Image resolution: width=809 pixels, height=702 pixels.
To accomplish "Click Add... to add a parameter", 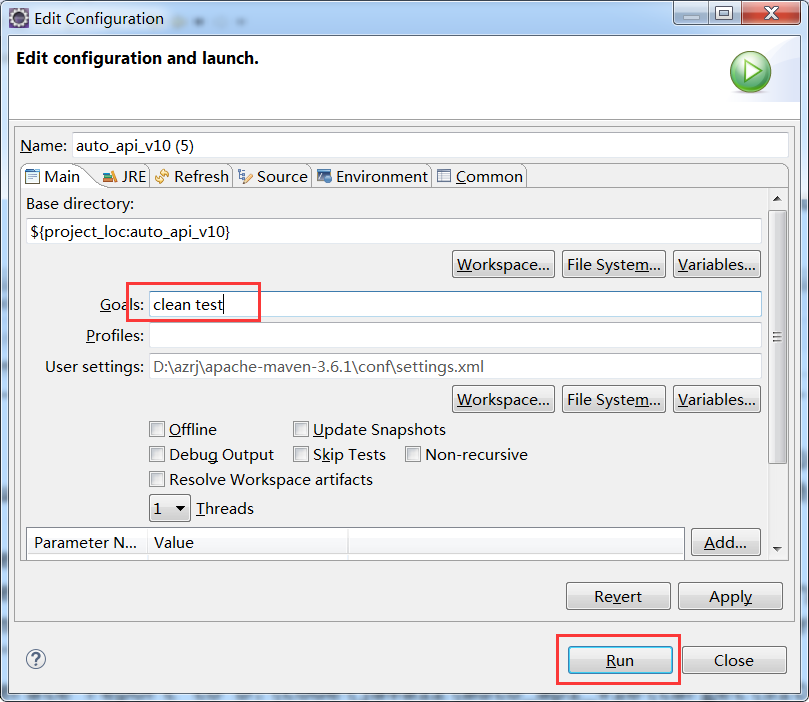I will tap(725, 542).
